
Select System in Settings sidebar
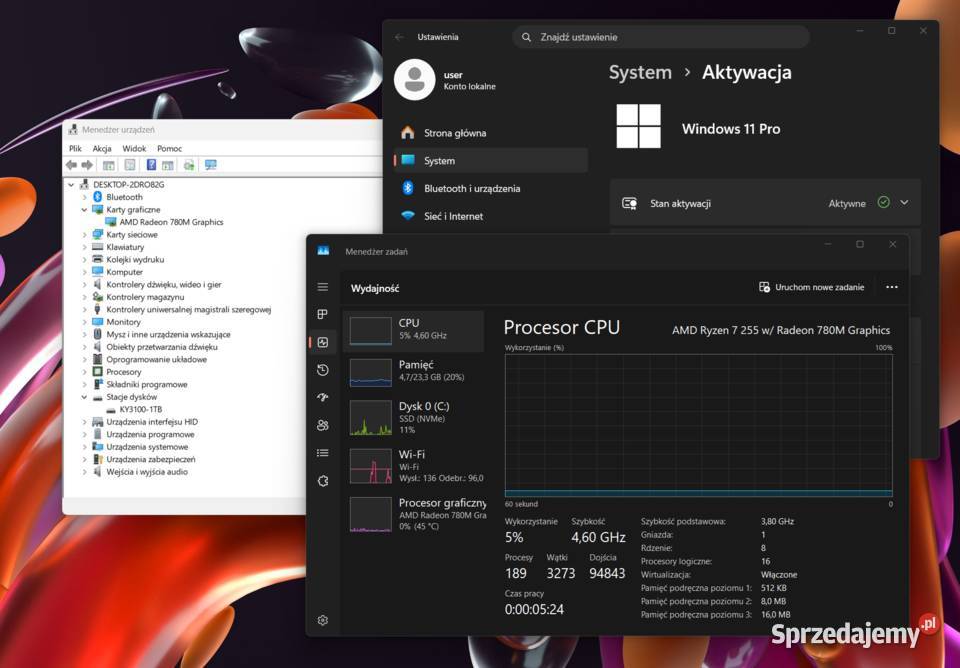click(x=490, y=160)
